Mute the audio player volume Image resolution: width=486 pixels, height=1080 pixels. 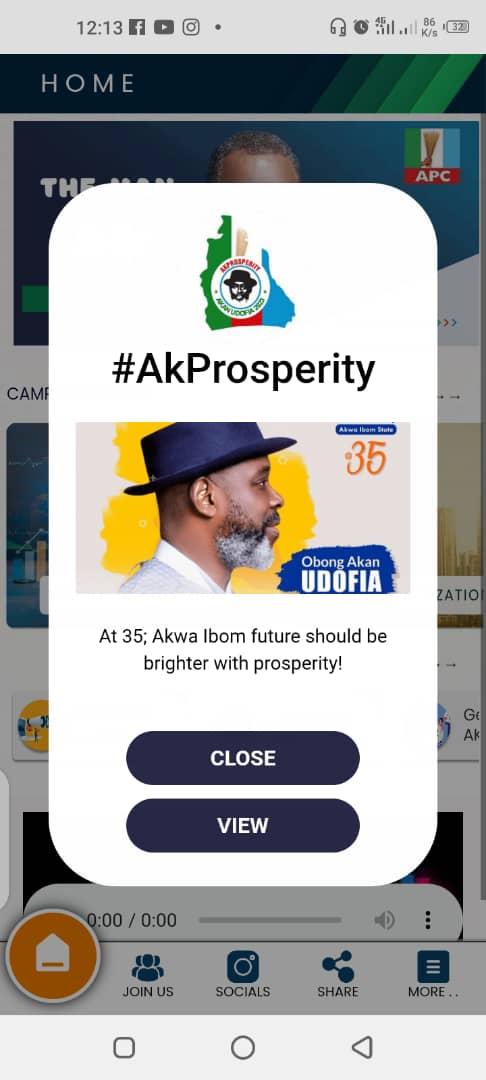point(384,920)
